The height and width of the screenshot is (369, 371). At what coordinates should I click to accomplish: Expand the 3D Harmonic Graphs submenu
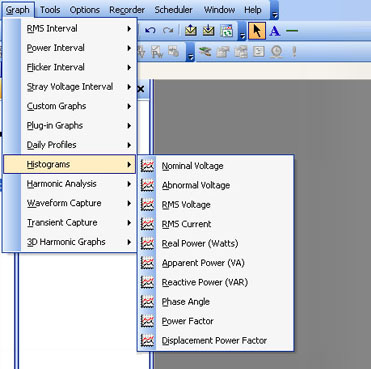point(70,242)
